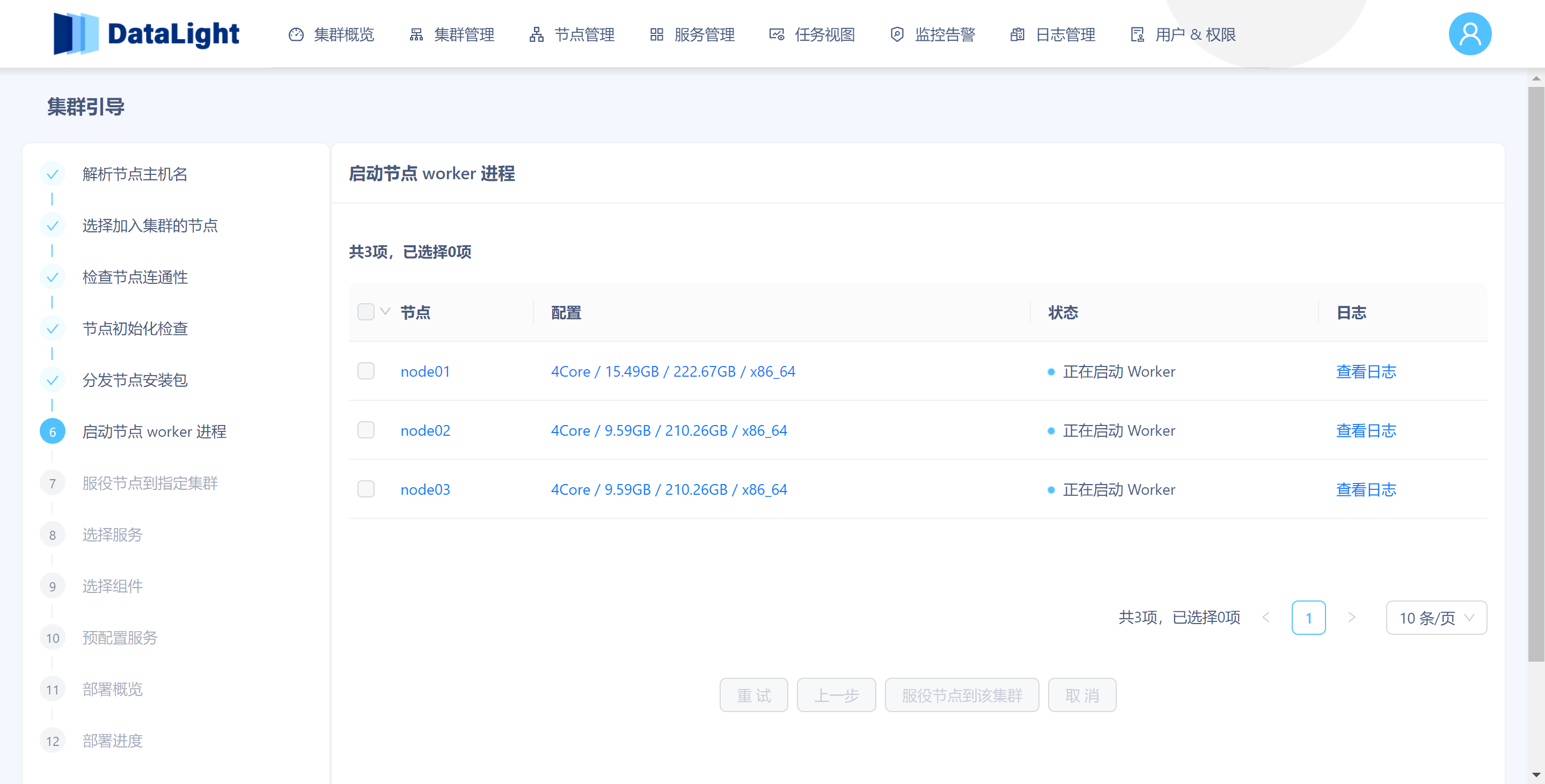This screenshot has height=784, width=1545.
Task: Open 任务视图 menu
Action: point(812,35)
